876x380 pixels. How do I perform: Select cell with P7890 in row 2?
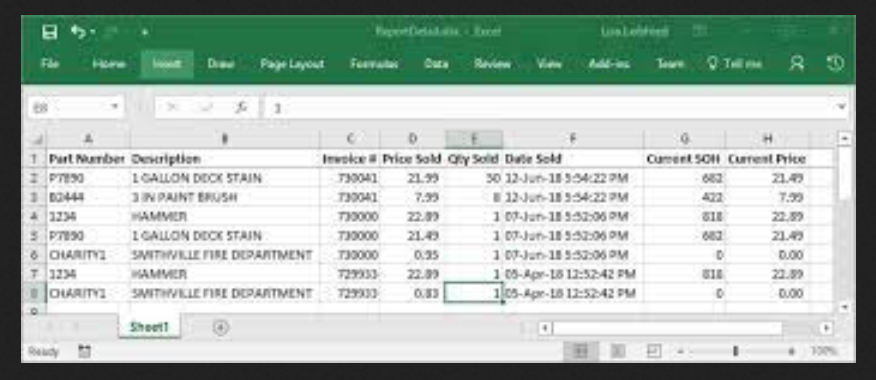(88, 178)
